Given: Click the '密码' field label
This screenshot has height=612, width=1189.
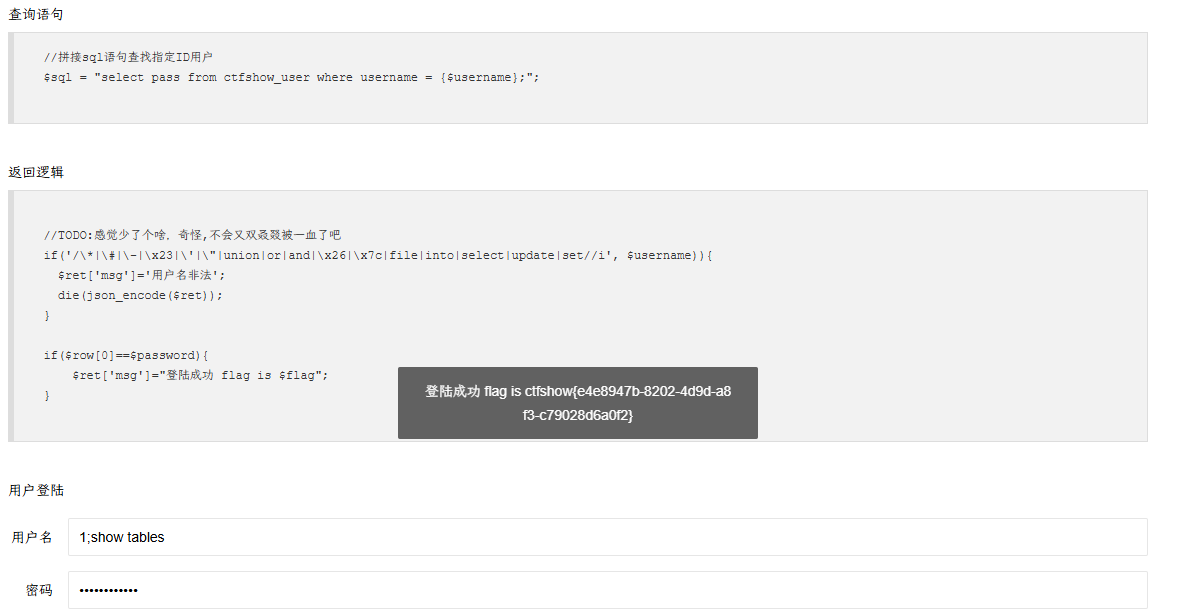Looking at the screenshot, I should click(x=39, y=590).
